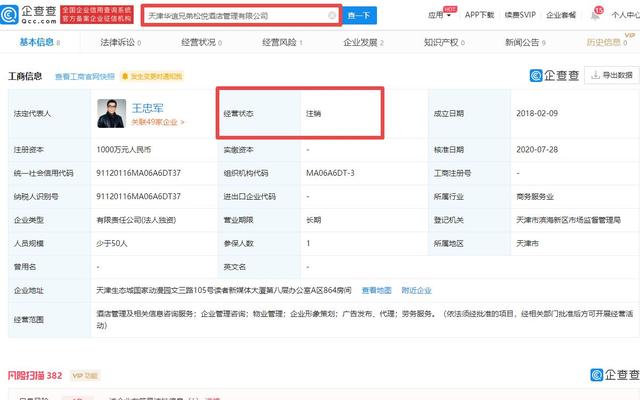Select the establishment date 2018-02-09
The height and width of the screenshot is (400, 640).
tap(537, 113)
